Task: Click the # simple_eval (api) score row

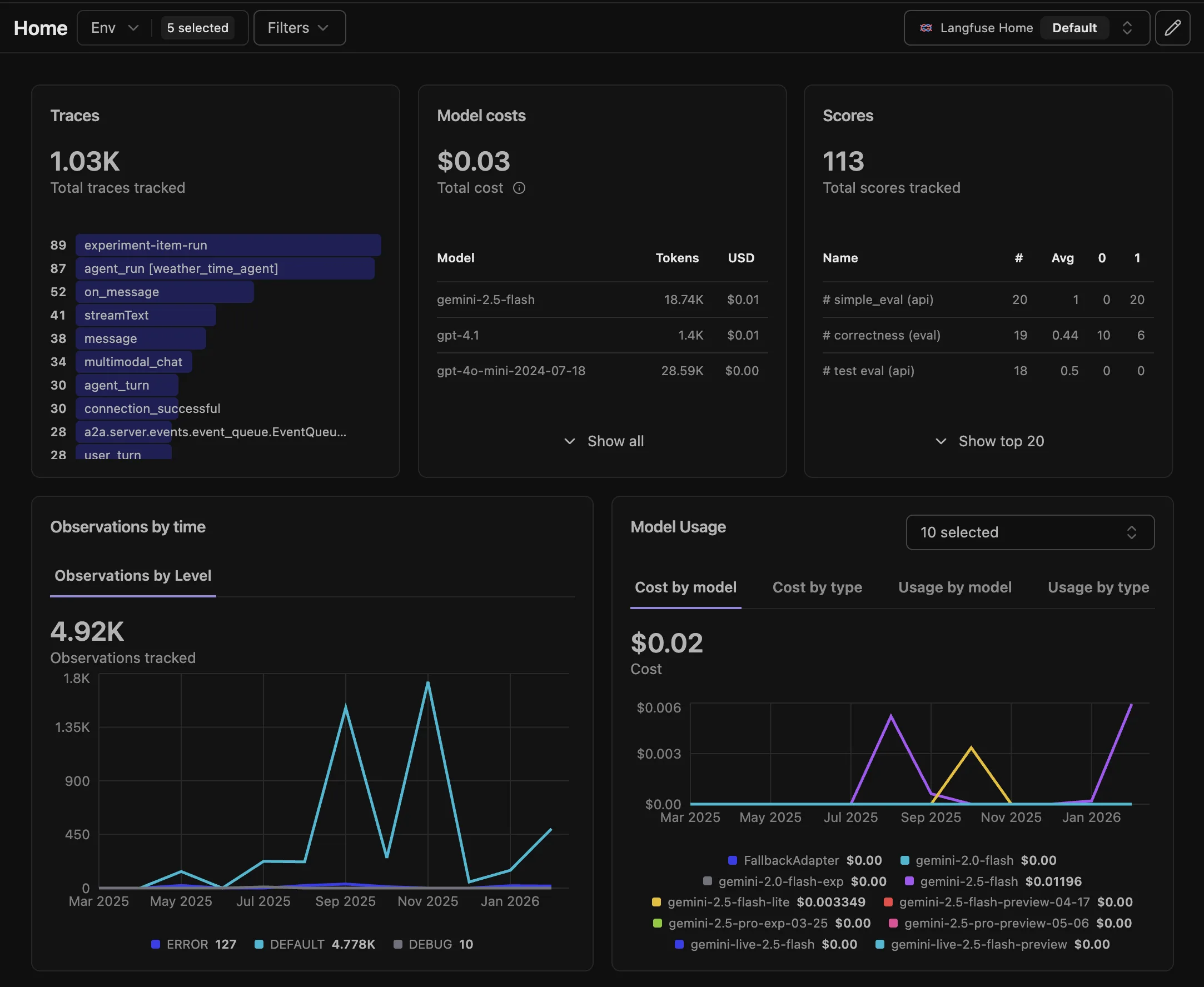Action: coord(988,300)
